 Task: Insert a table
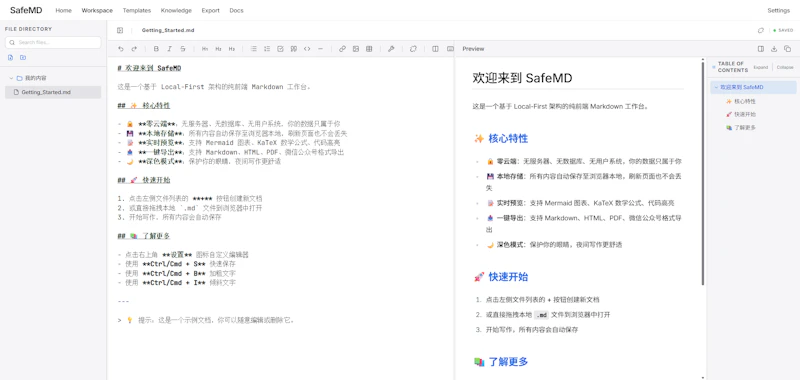[x=369, y=49]
